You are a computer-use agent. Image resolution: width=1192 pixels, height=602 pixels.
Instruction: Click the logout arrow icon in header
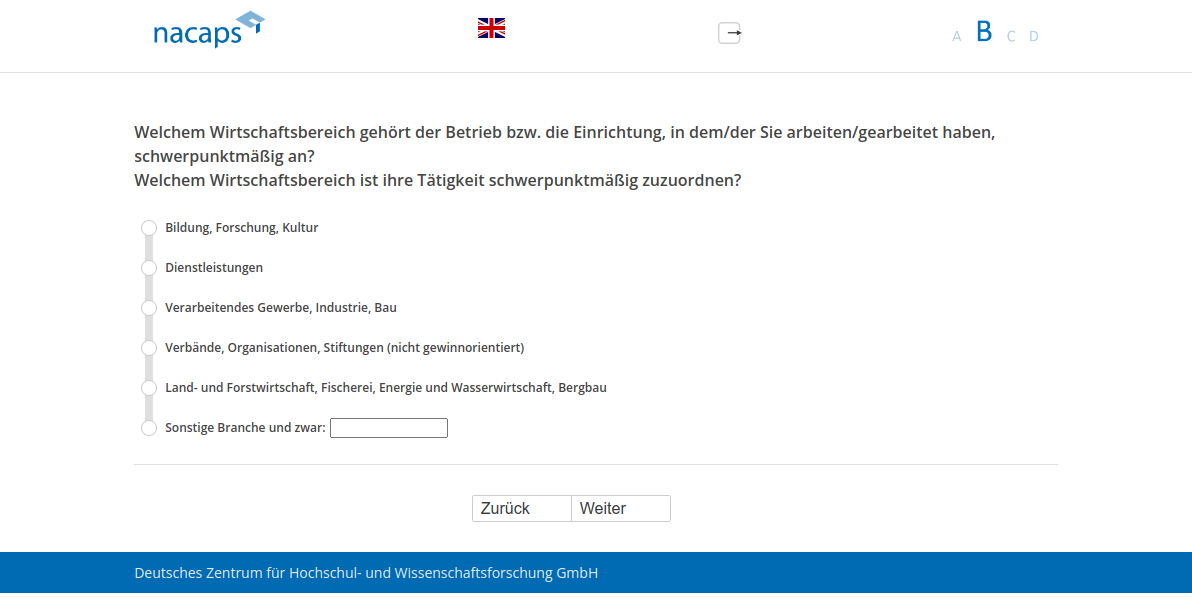(730, 33)
